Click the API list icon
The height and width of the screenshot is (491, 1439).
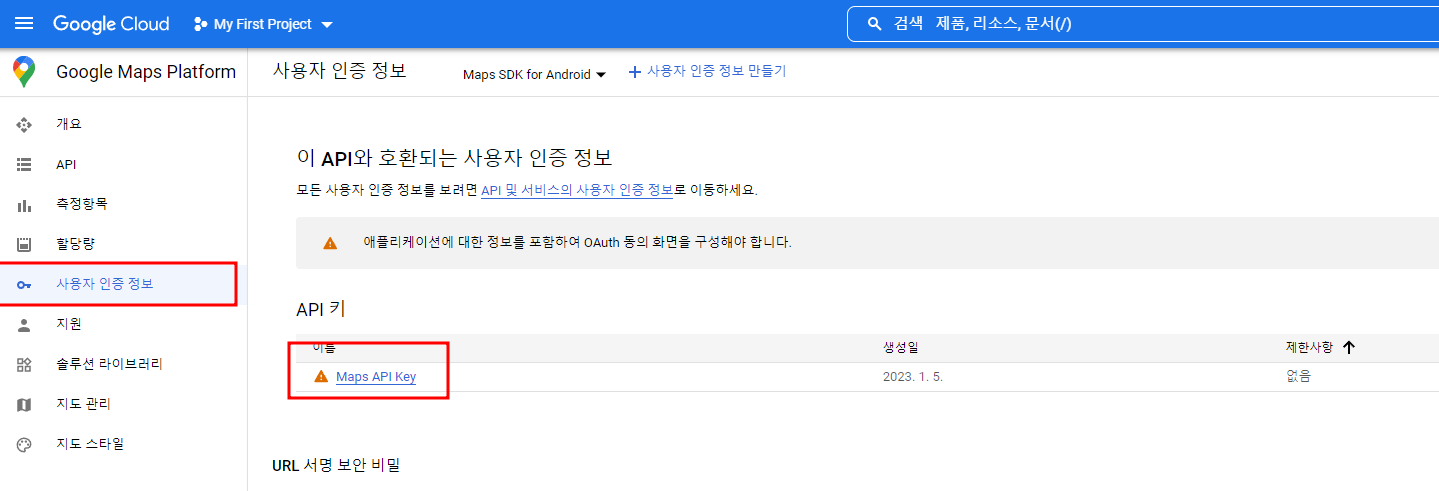point(25,164)
